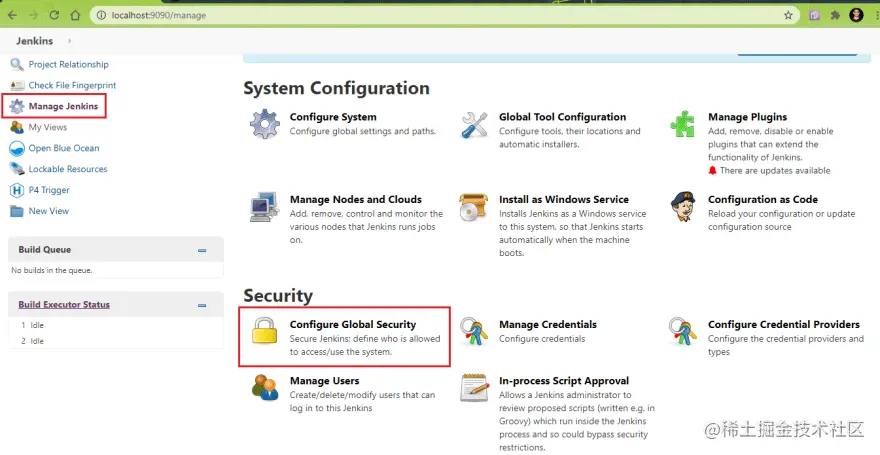Click the Configure System gear icon
The width and height of the screenshot is (880, 455).
(x=265, y=125)
